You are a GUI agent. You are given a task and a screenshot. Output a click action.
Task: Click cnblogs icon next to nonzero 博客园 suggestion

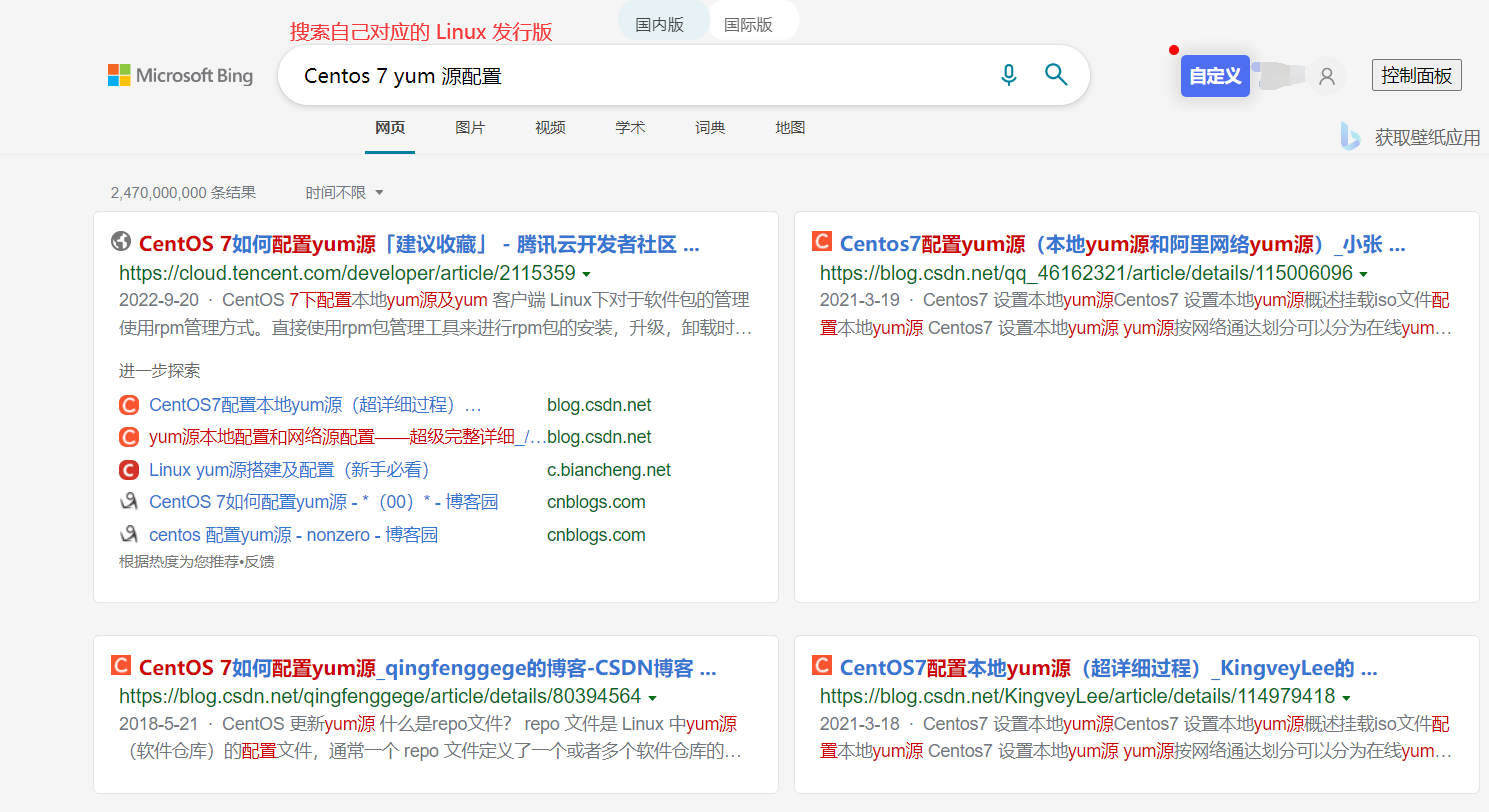pyautogui.click(x=128, y=535)
